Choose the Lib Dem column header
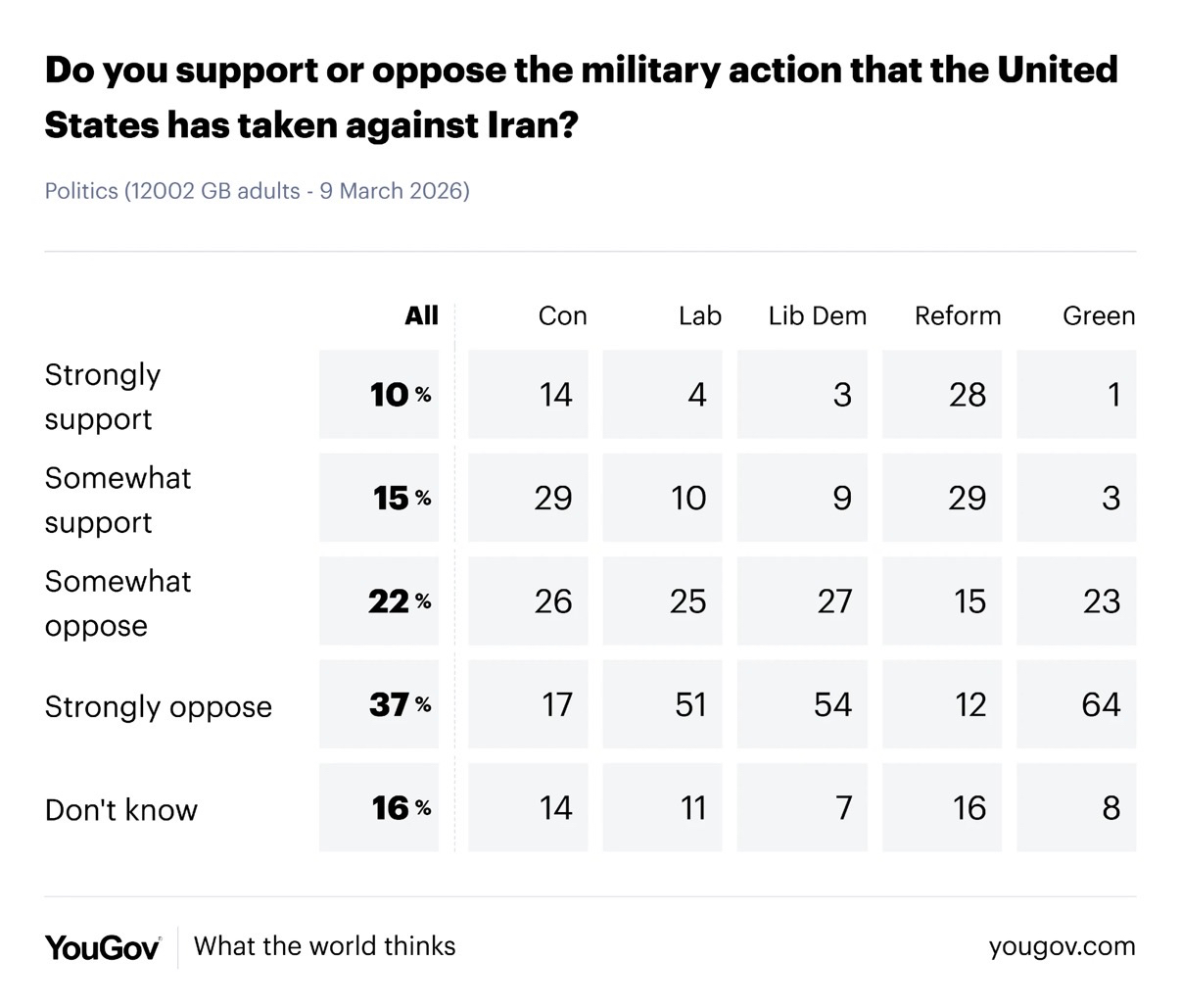Viewport: 1181px width, 1008px height. (817, 315)
